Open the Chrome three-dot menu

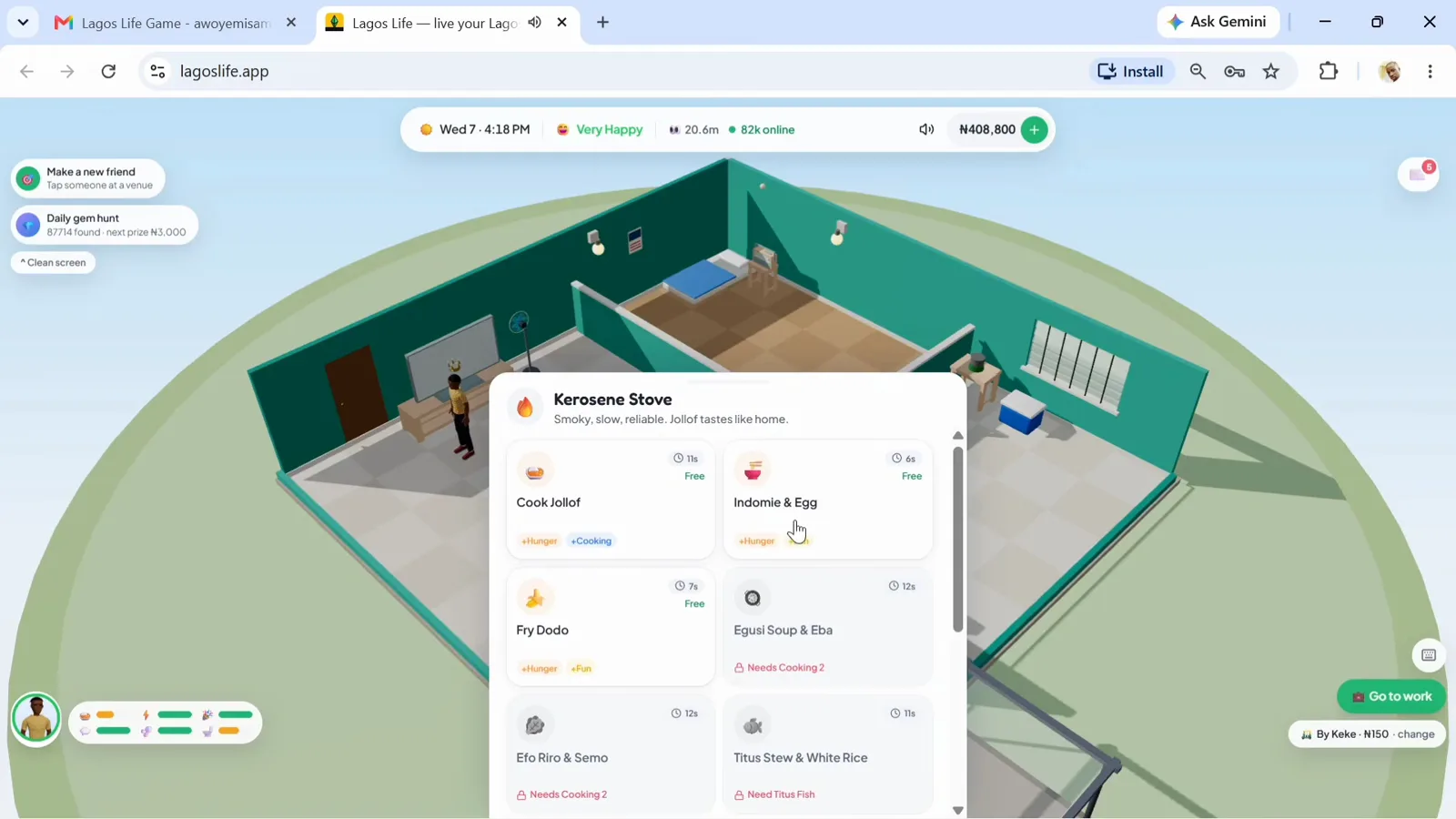1431,71
